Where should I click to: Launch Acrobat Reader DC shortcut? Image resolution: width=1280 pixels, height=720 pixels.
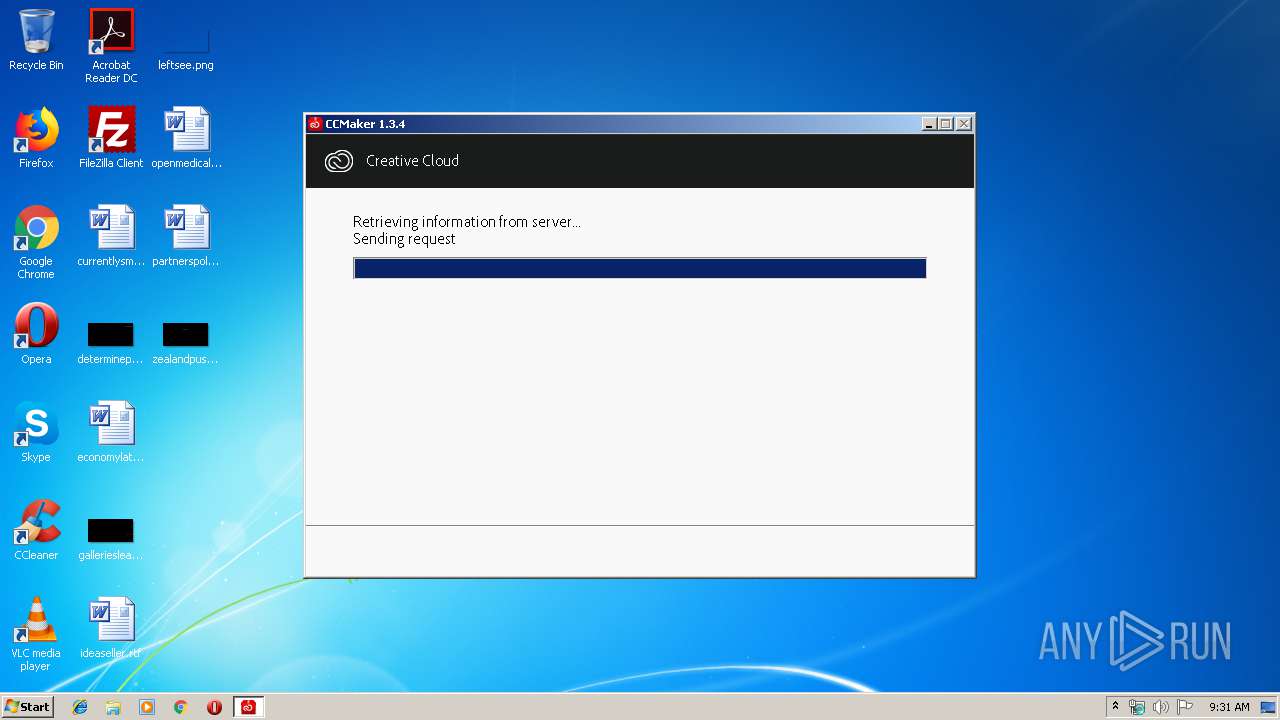[111, 46]
